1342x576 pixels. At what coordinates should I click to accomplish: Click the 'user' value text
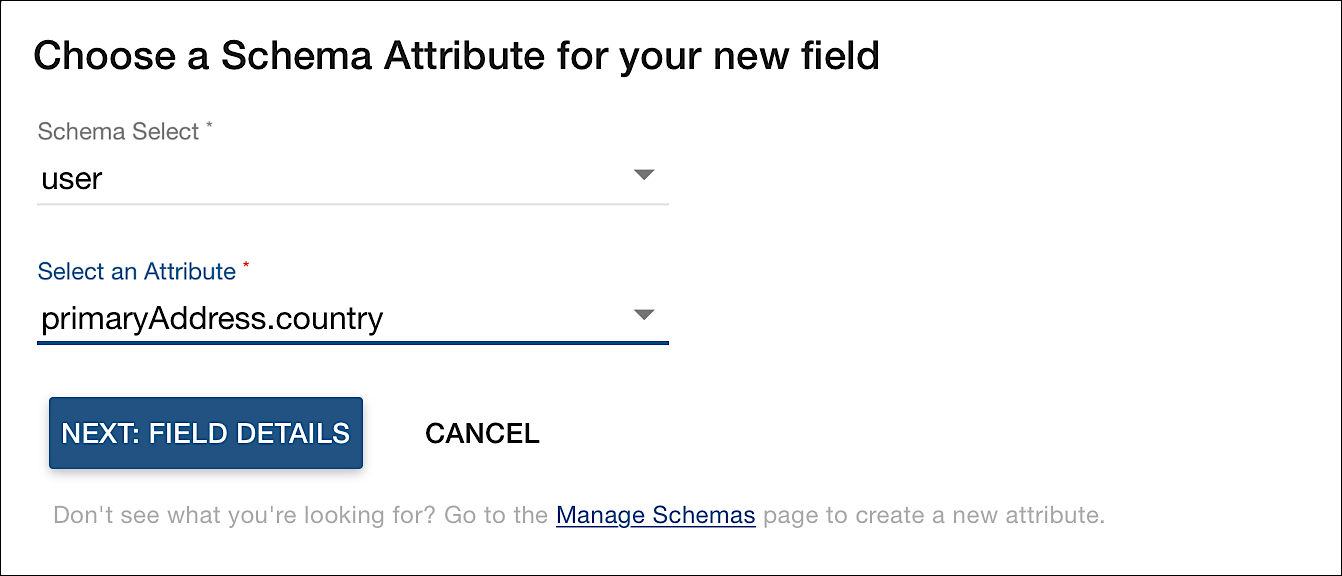72,180
